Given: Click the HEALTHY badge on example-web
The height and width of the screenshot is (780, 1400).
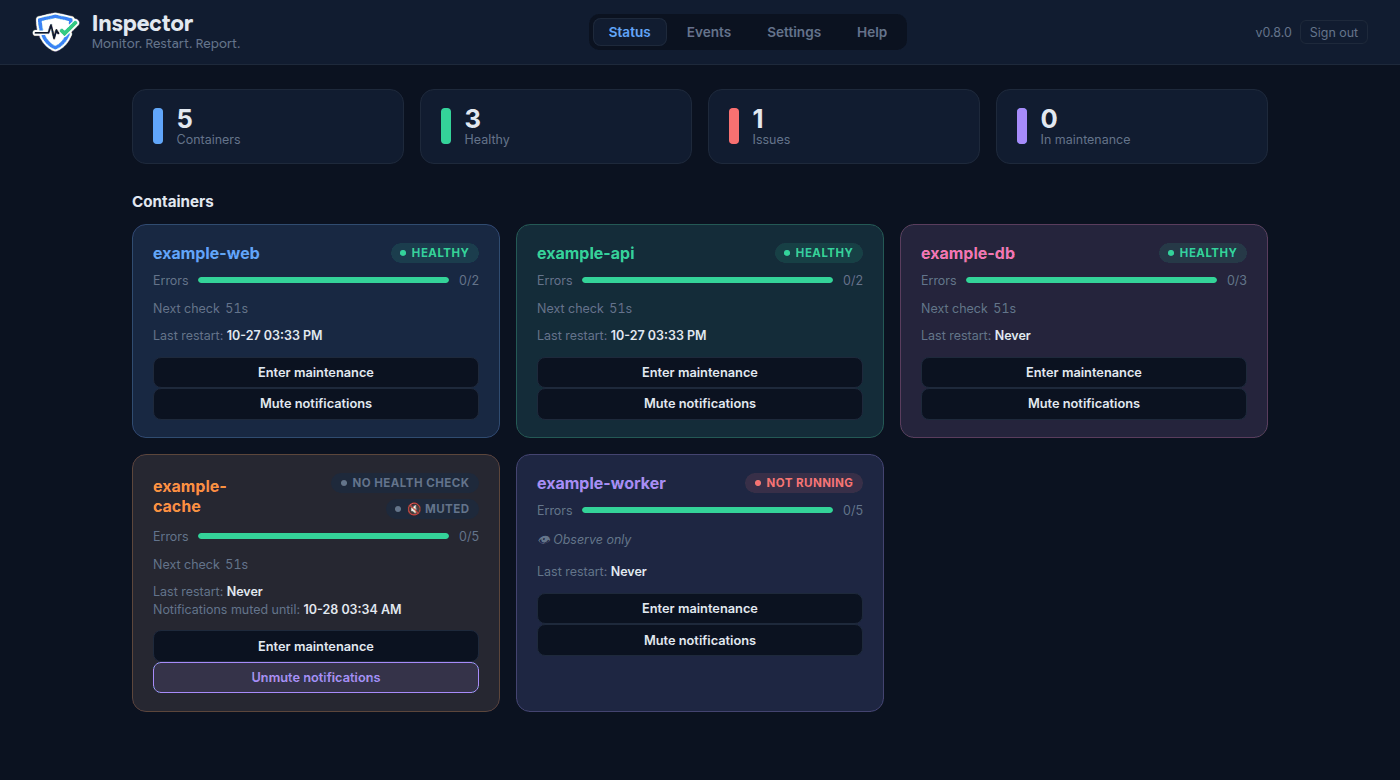Looking at the screenshot, I should [435, 253].
